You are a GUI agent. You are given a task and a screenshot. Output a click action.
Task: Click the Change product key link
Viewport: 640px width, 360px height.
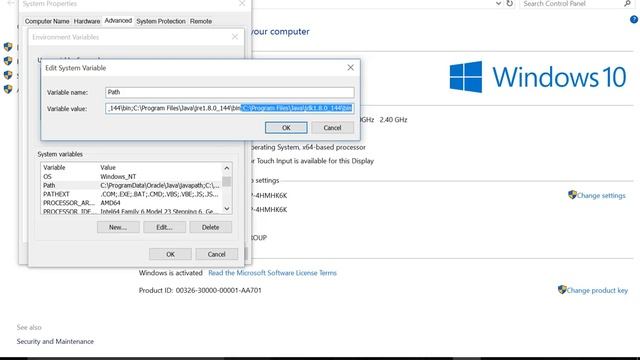click(597, 290)
